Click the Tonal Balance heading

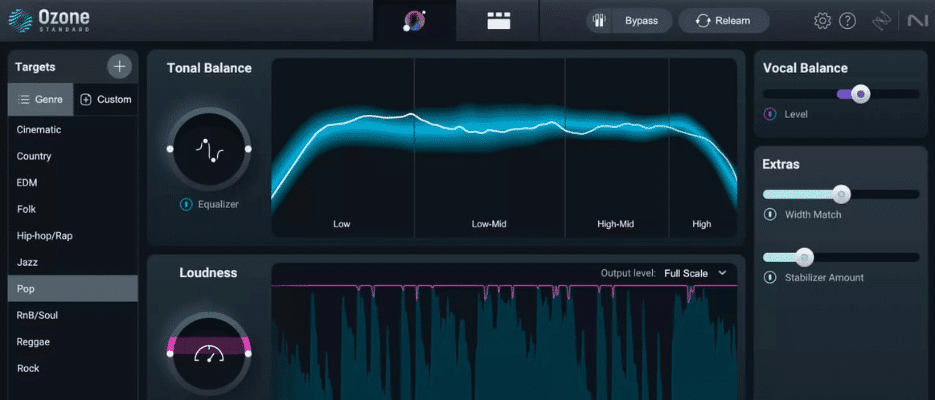click(209, 68)
